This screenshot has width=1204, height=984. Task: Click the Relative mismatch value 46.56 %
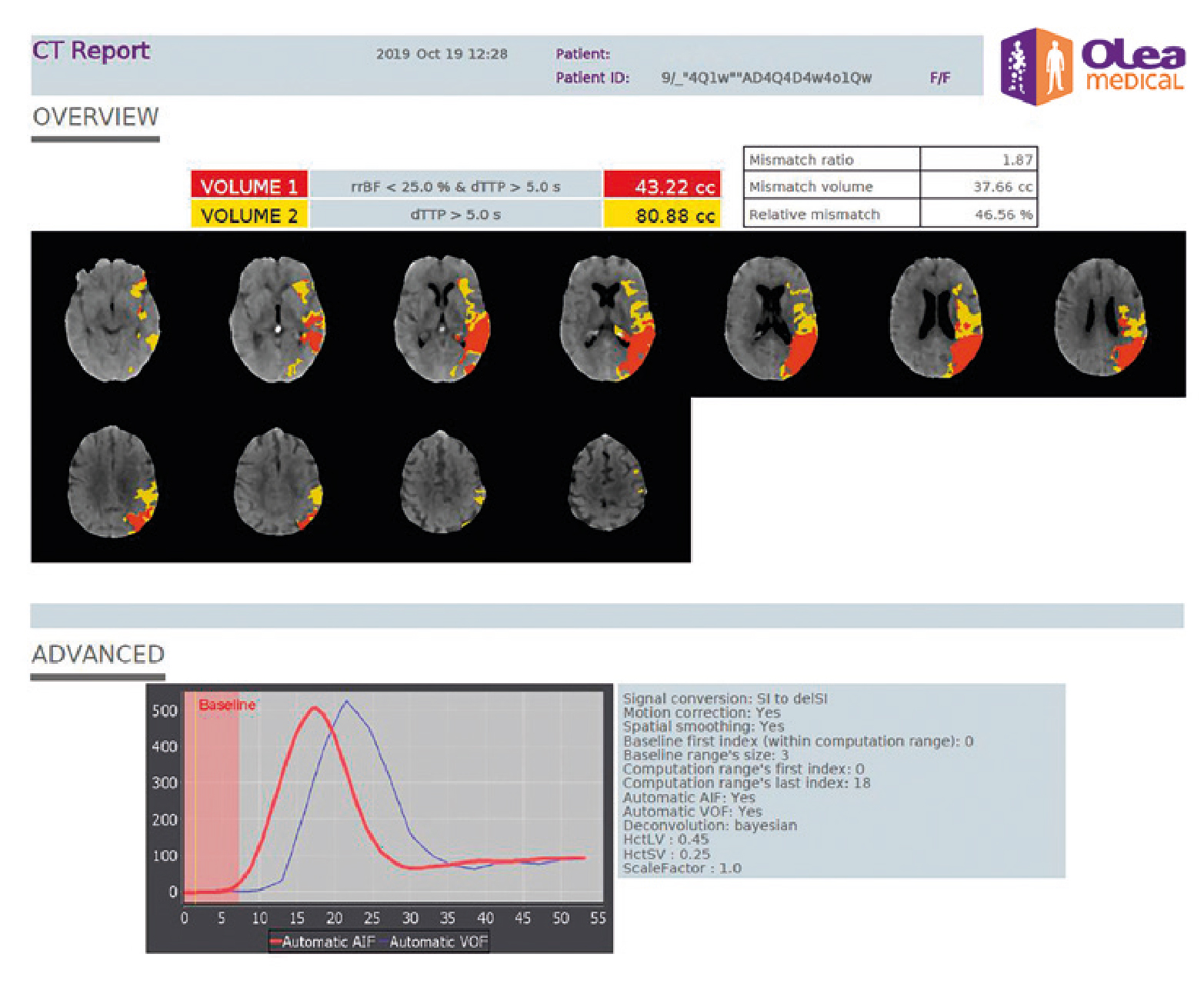tap(1002, 215)
